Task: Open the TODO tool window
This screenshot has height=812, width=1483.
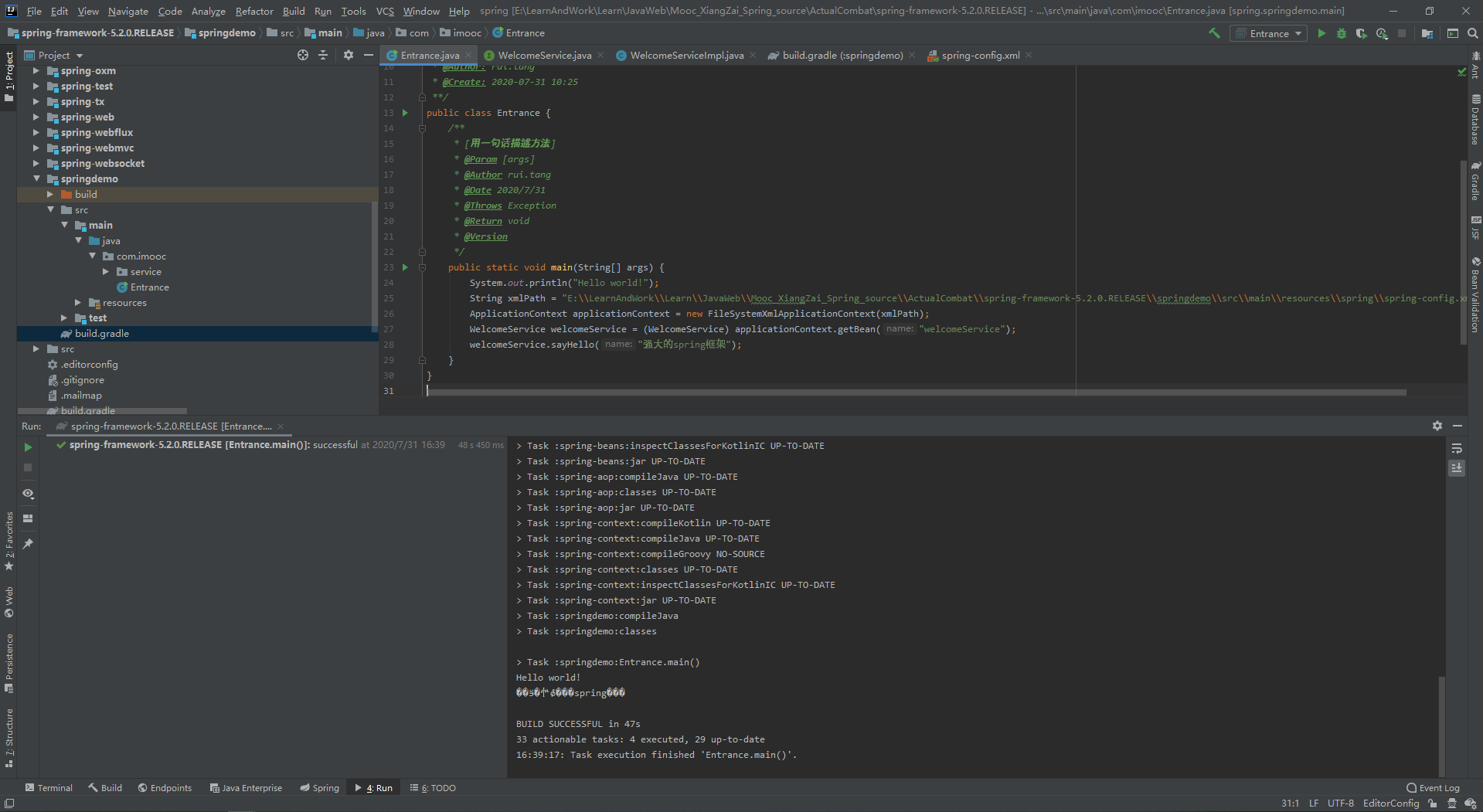Action: coord(433,788)
